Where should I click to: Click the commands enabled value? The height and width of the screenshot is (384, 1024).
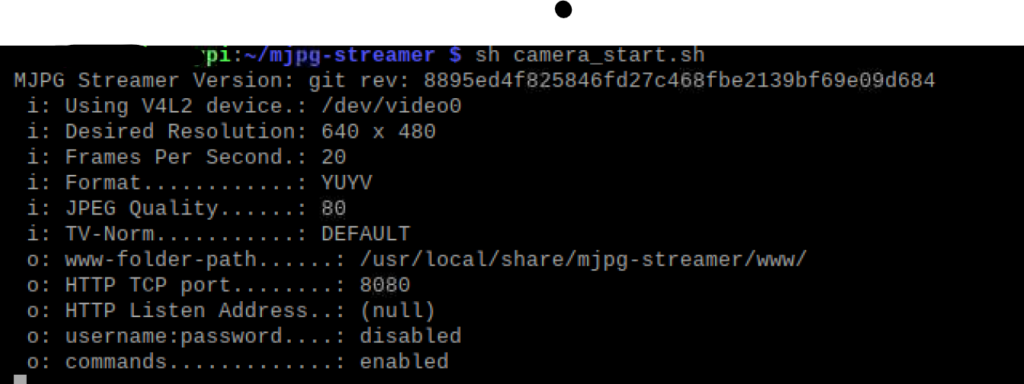coord(404,362)
